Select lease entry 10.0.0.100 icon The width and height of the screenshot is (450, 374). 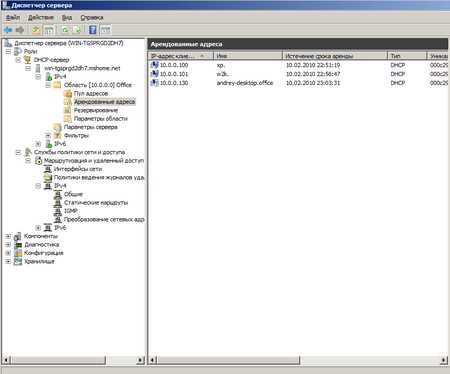coord(154,65)
